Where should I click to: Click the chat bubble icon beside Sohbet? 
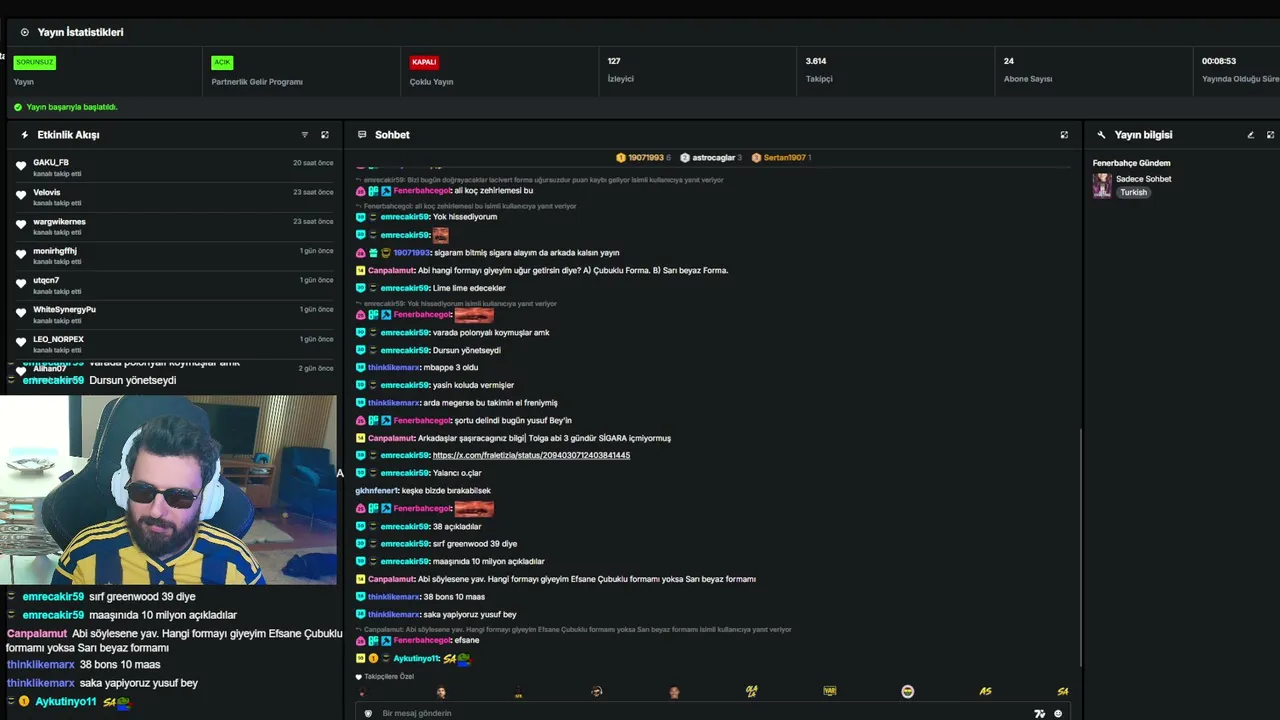pos(362,135)
